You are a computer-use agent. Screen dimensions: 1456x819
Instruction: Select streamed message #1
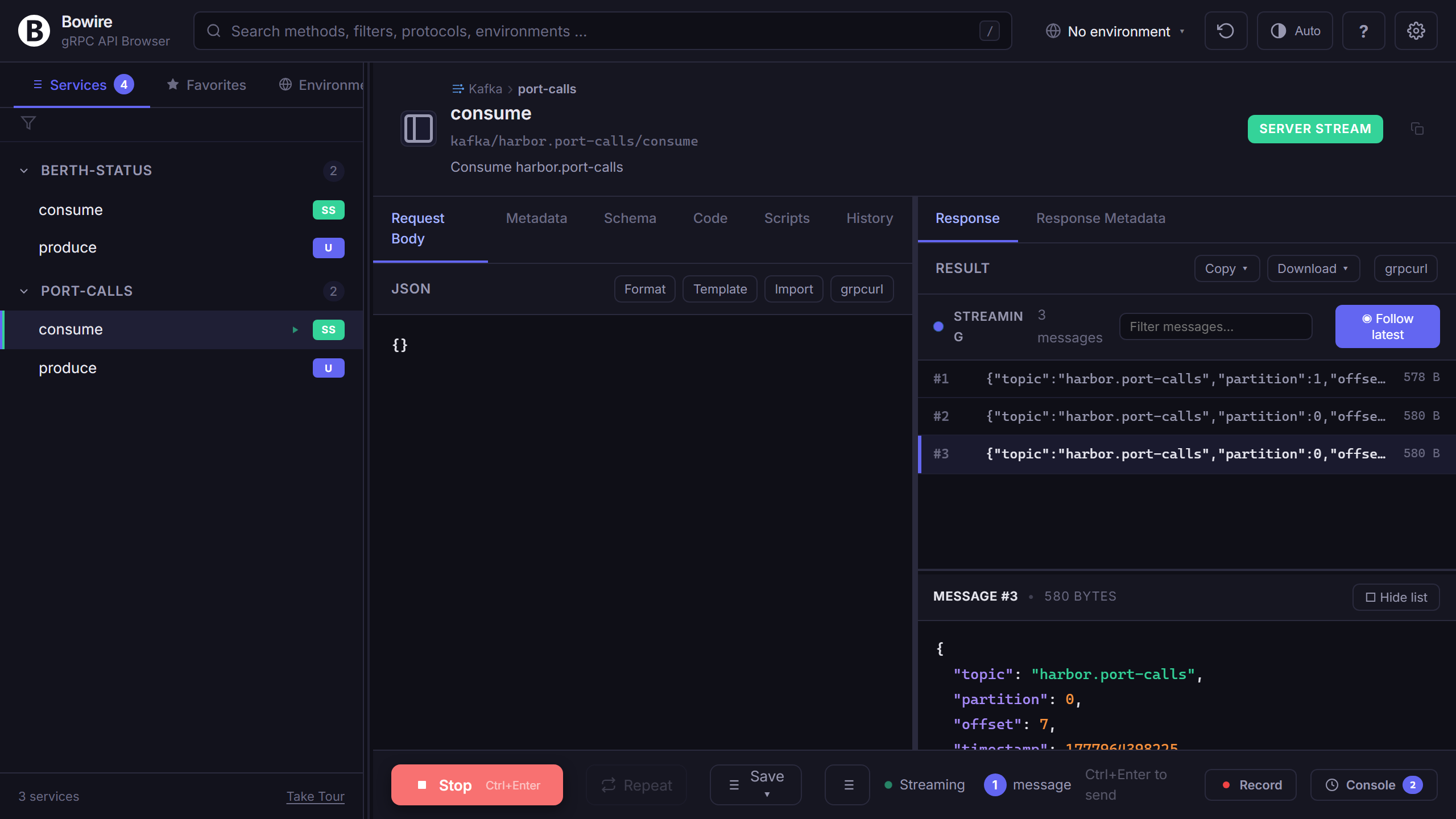(x=1186, y=378)
